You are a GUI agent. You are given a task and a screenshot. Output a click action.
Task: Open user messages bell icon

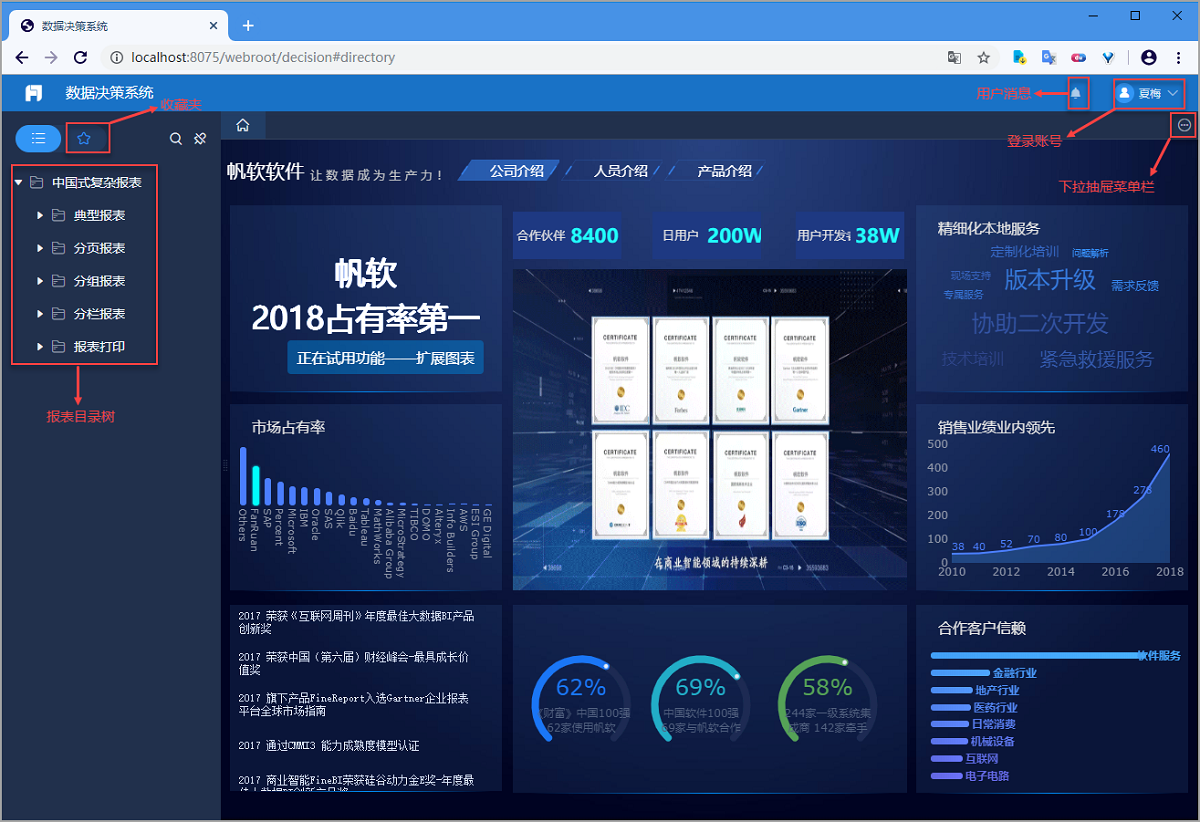point(1076,93)
